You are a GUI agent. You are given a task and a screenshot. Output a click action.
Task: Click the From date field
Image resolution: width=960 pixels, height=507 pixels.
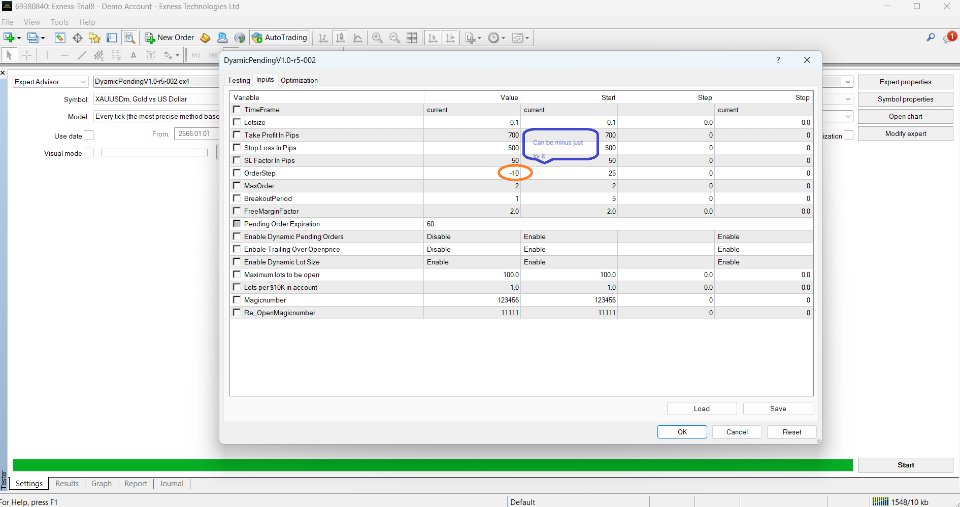click(x=197, y=133)
